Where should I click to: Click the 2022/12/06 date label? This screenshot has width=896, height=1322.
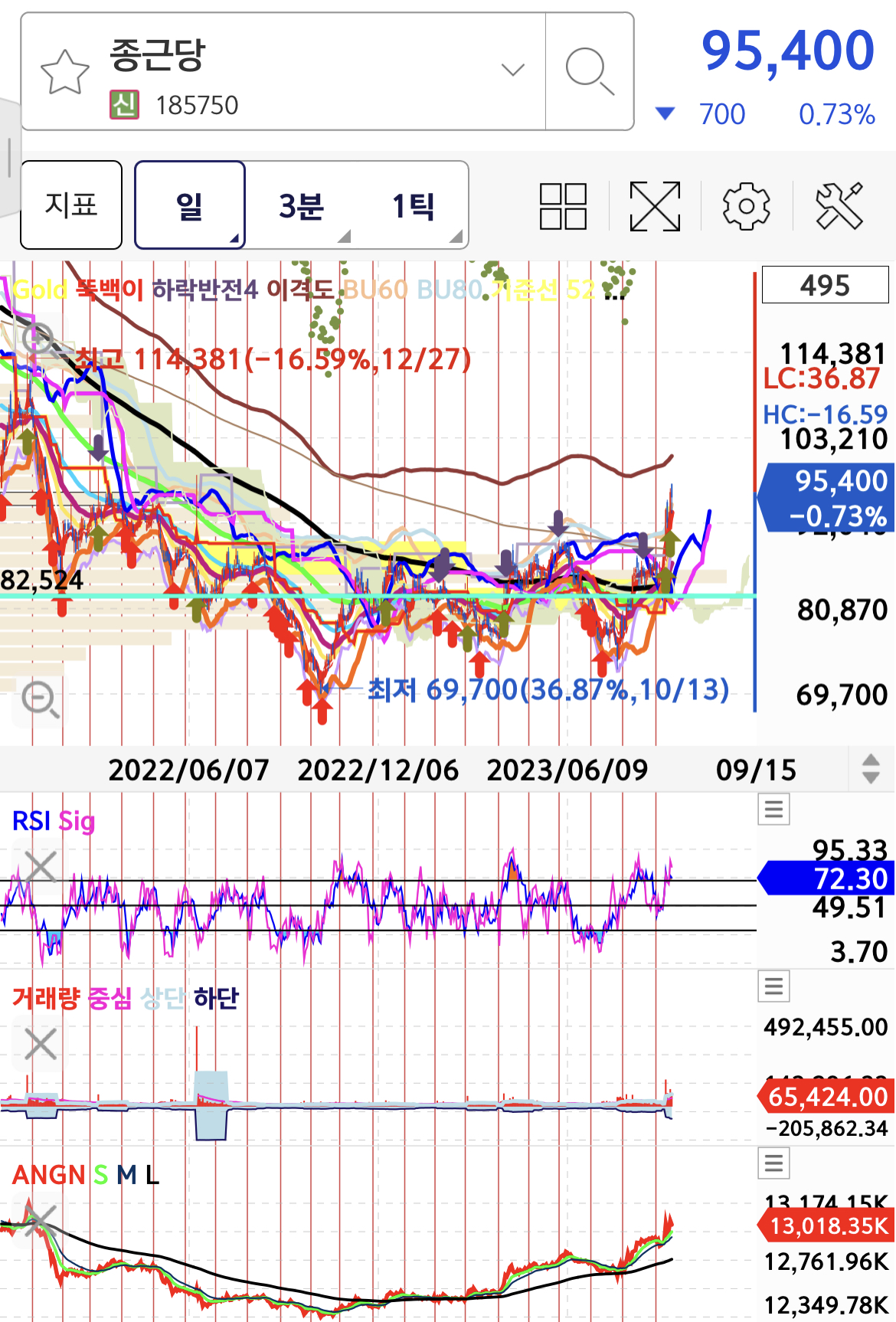(x=378, y=770)
